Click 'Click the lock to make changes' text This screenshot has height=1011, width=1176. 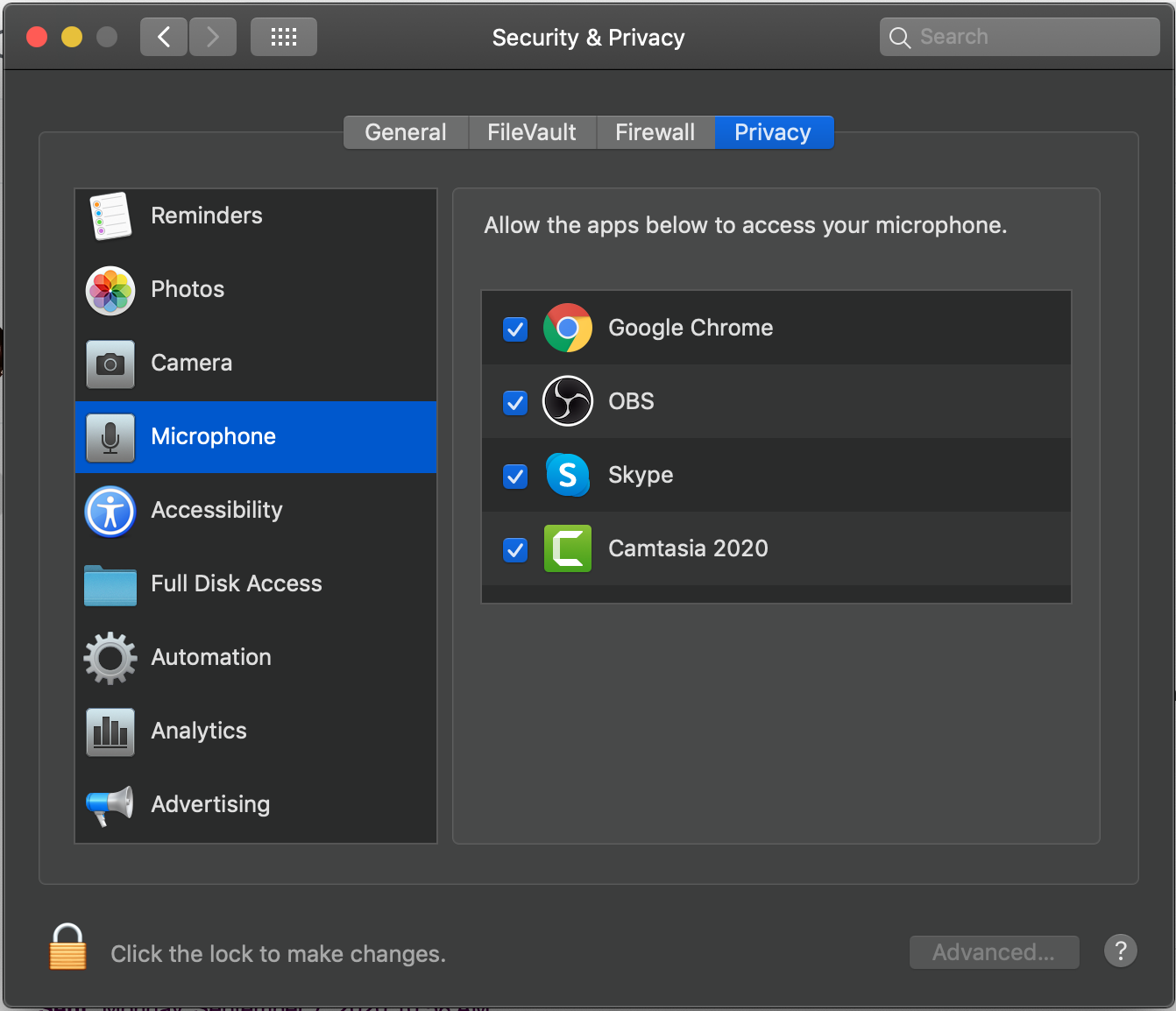coord(279,954)
